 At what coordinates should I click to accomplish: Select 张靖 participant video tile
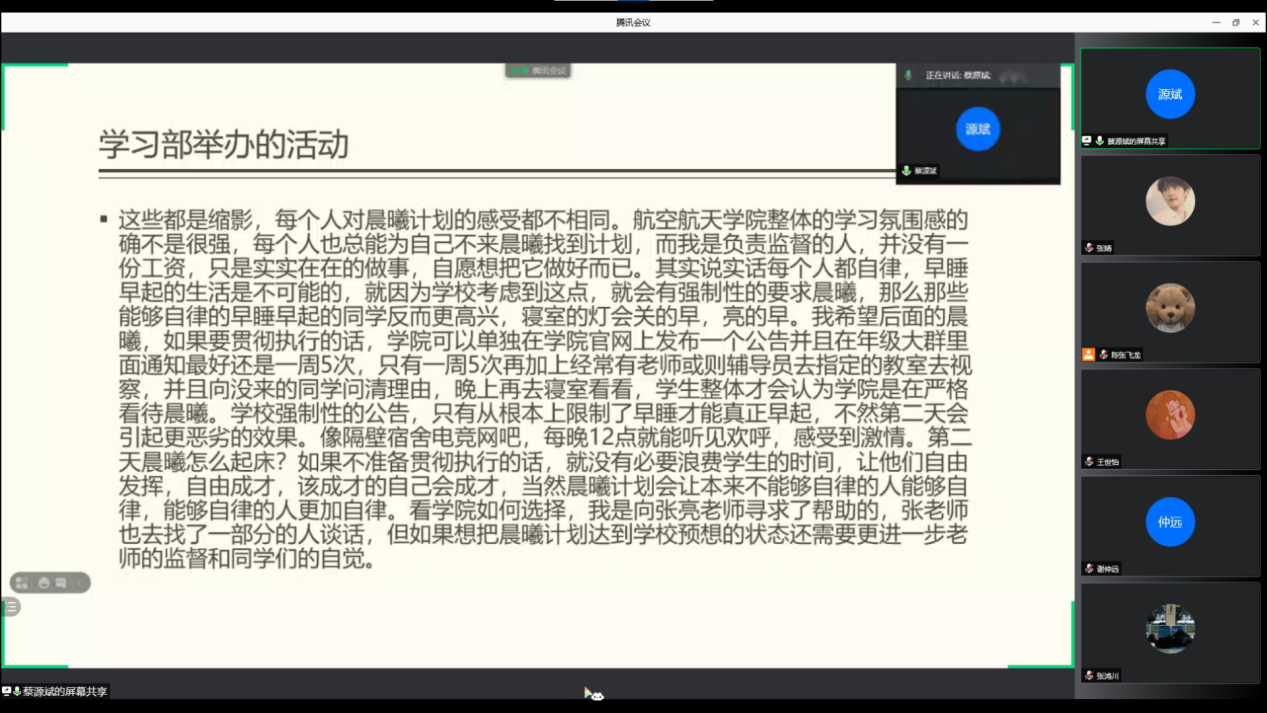click(1169, 203)
